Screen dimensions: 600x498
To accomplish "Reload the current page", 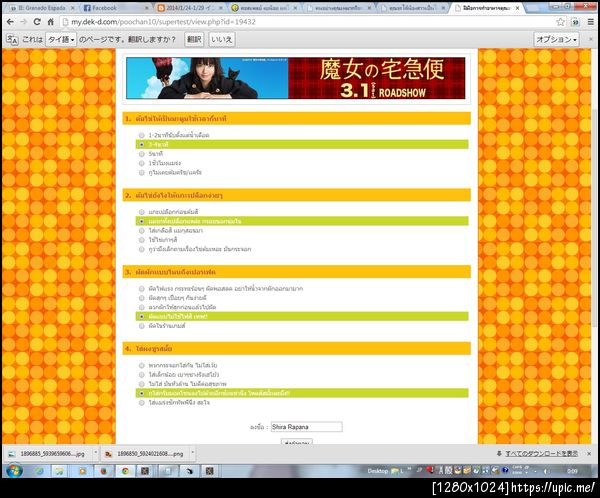I will 37,22.
